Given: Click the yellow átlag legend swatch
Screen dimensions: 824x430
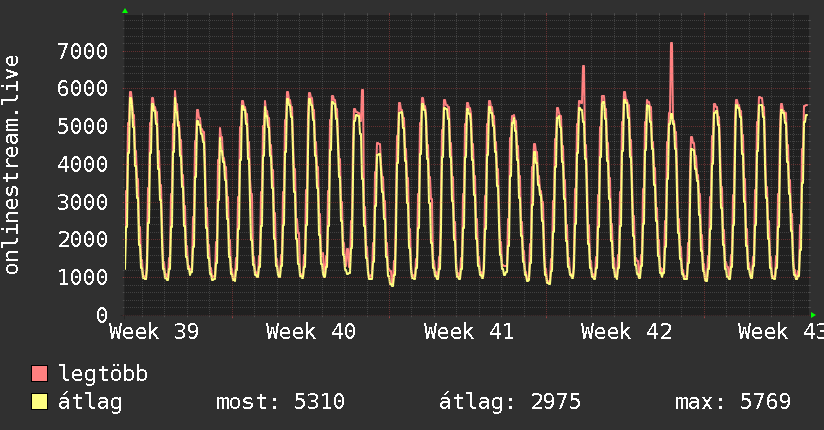Looking at the screenshot, I should click(x=39, y=402).
